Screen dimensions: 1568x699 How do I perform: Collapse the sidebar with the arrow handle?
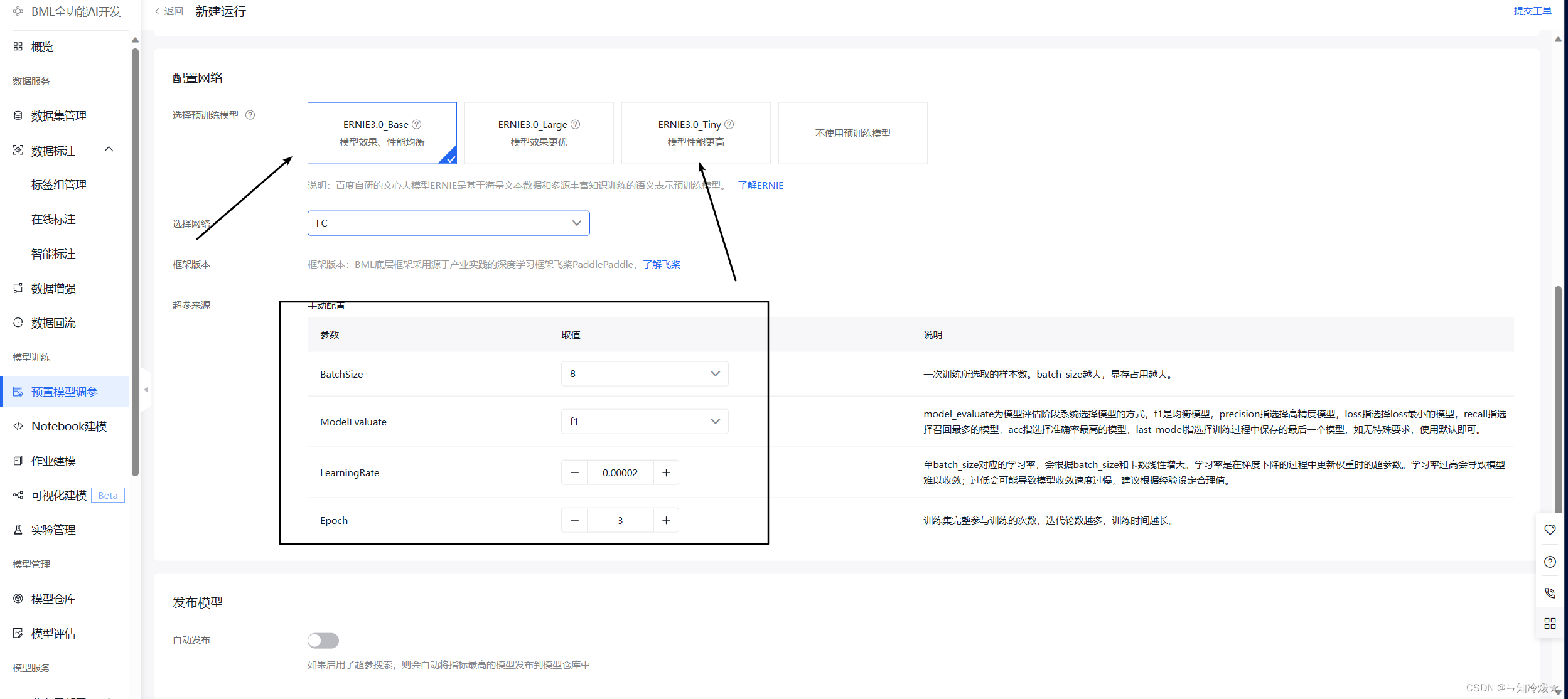coord(146,390)
